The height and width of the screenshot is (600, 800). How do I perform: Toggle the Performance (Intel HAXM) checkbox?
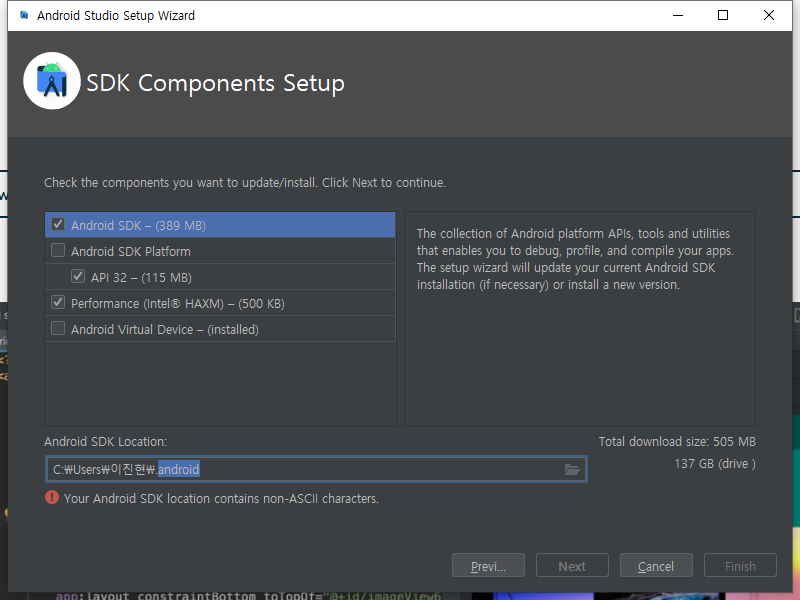pyautogui.click(x=58, y=303)
